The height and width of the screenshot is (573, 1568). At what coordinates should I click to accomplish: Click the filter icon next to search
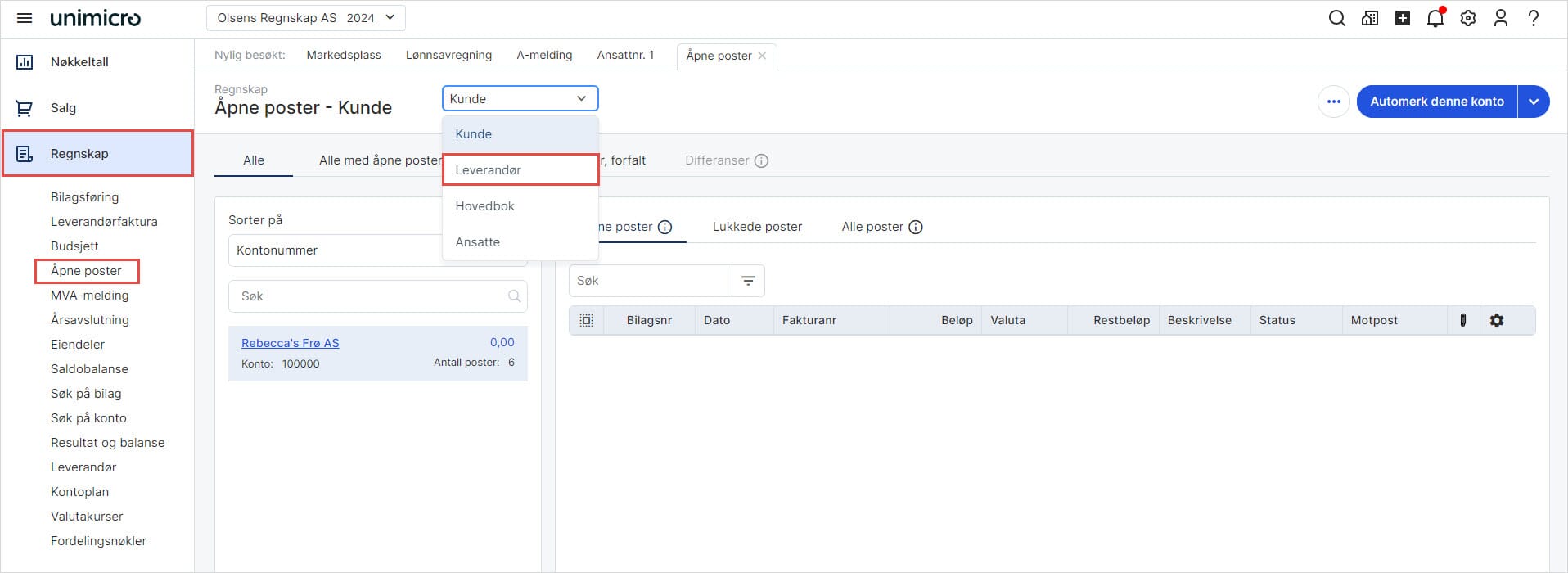pyautogui.click(x=748, y=281)
